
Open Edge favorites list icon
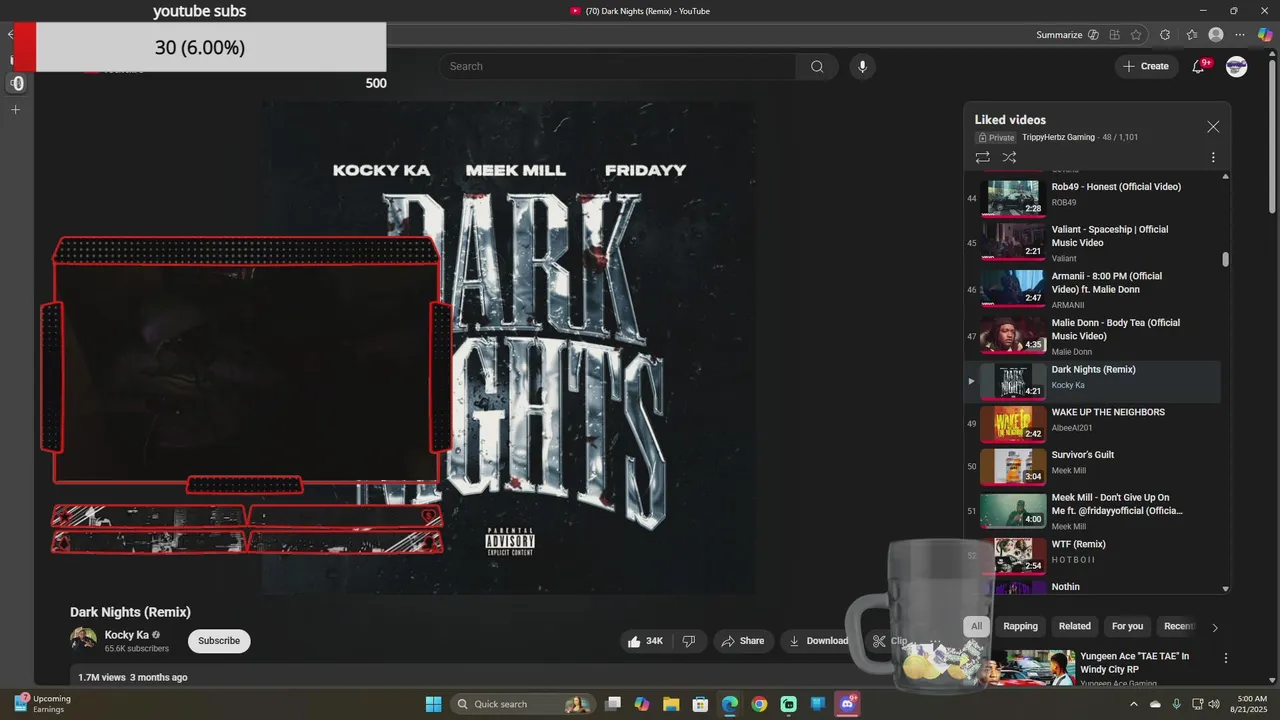point(1191,34)
